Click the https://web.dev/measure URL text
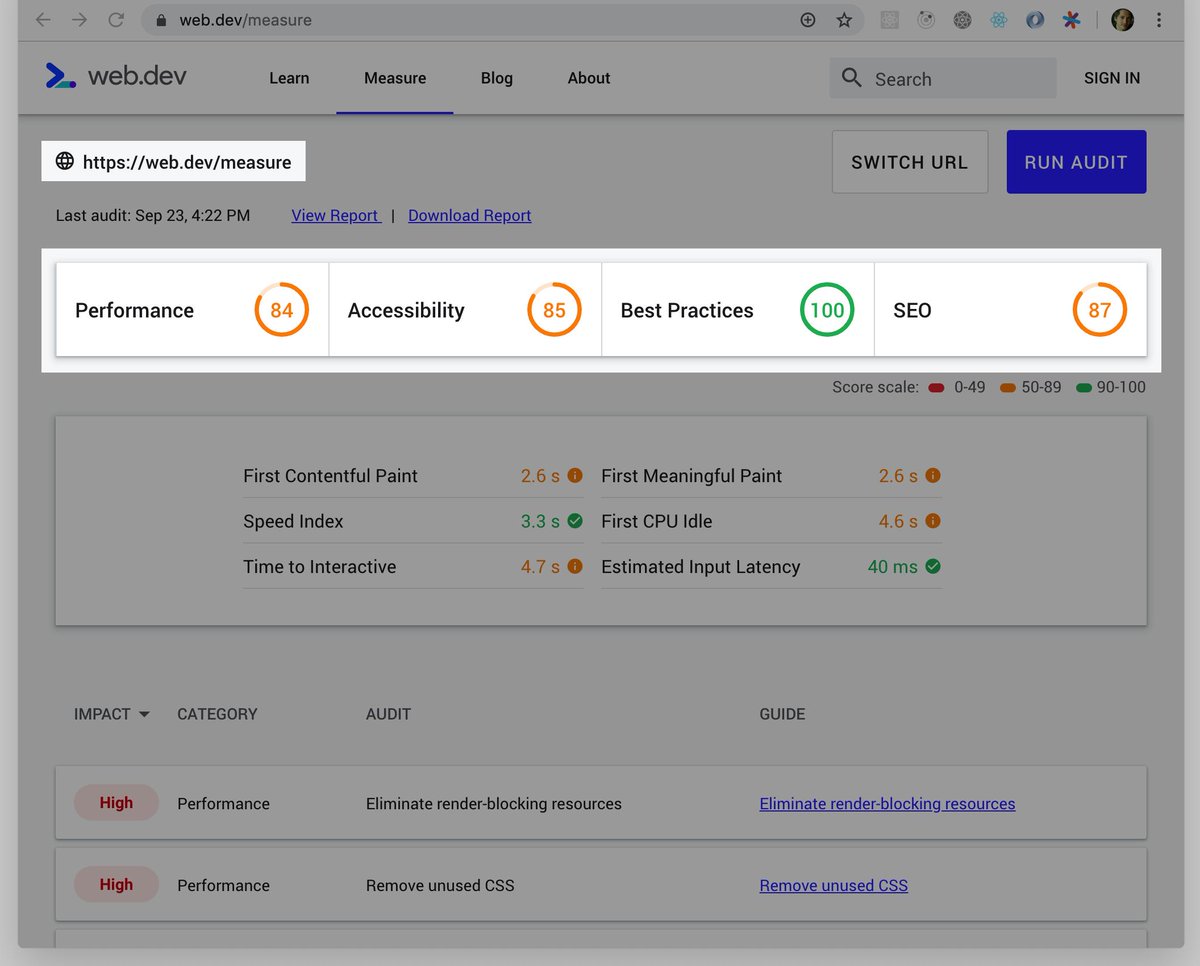The height and width of the screenshot is (966, 1200). coord(187,162)
